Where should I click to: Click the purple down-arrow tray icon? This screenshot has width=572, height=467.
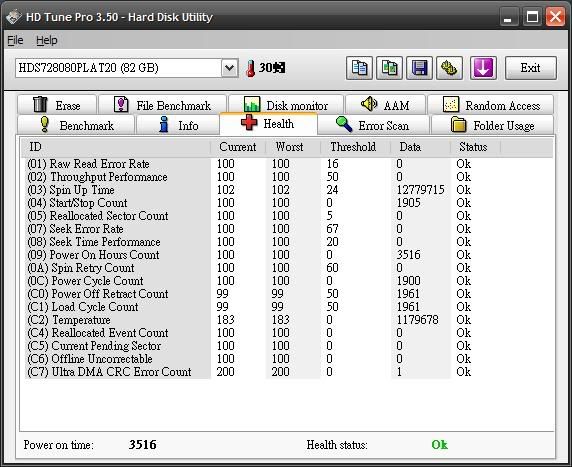[x=483, y=68]
